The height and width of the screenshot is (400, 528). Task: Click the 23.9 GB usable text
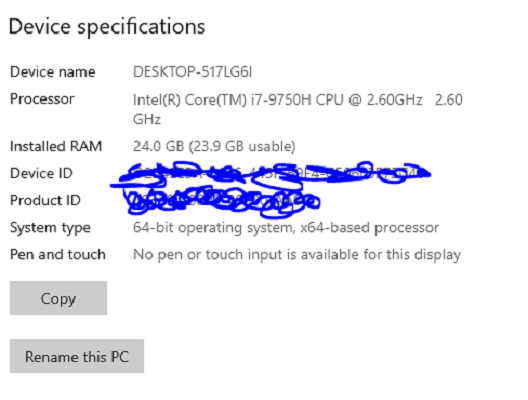click(x=242, y=146)
